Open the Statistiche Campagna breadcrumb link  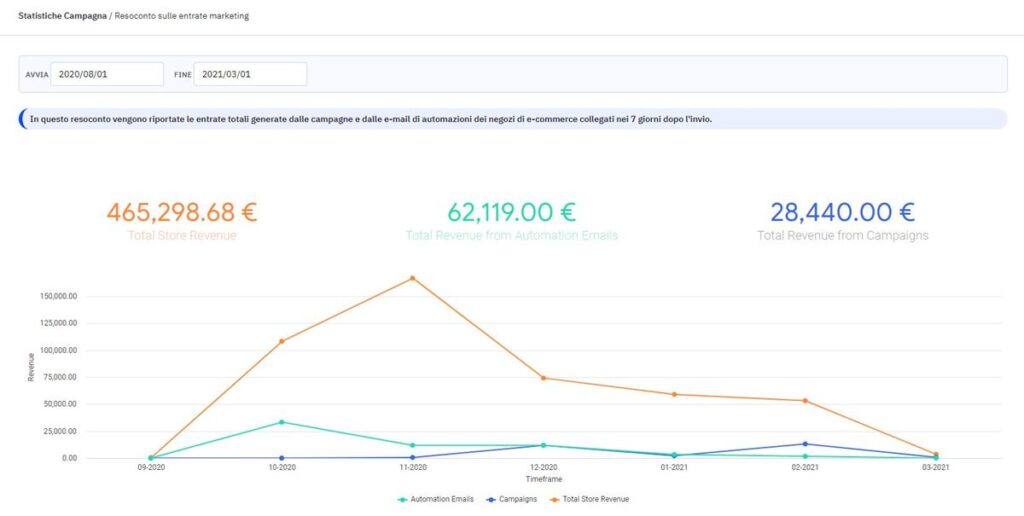pos(61,17)
